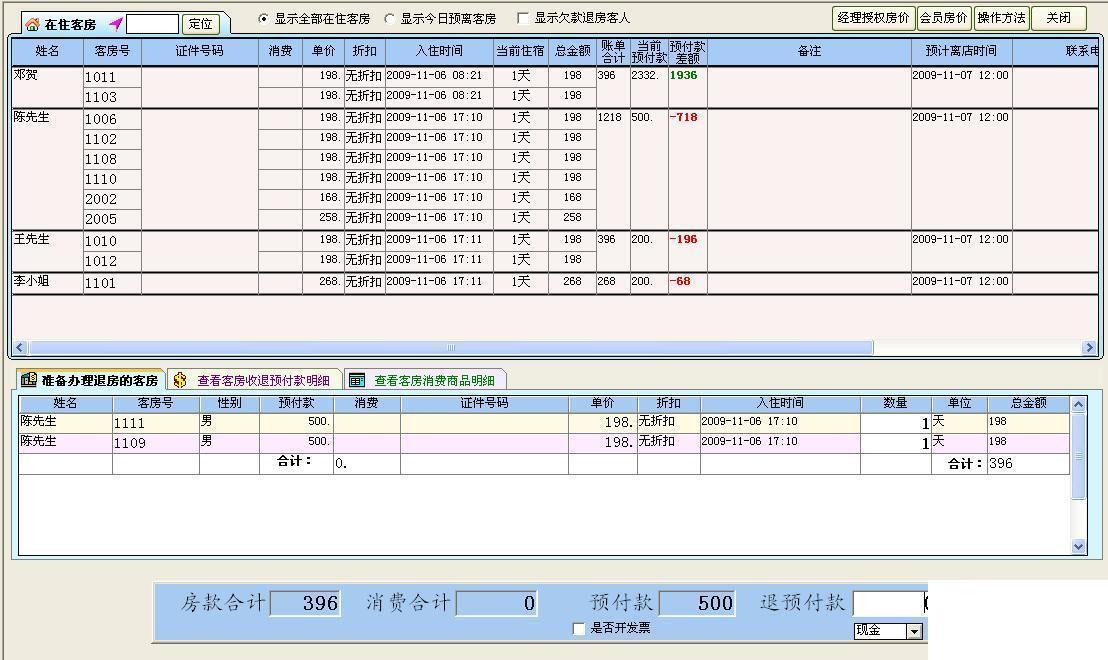The width and height of the screenshot is (1108, 660).
Task: Click the 定位 button
Action: (201, 24)
